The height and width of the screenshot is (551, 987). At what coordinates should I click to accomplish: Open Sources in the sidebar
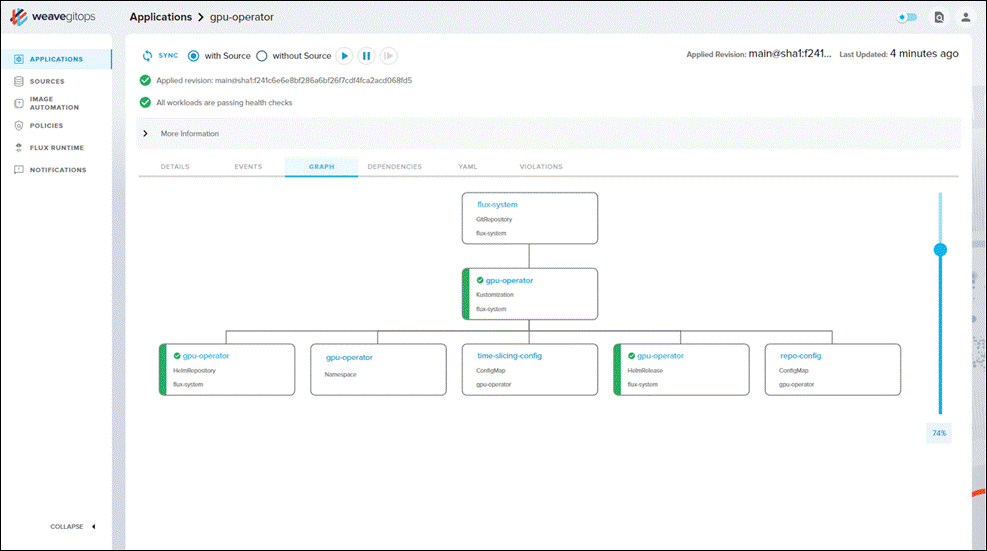(x=47, y=81)
